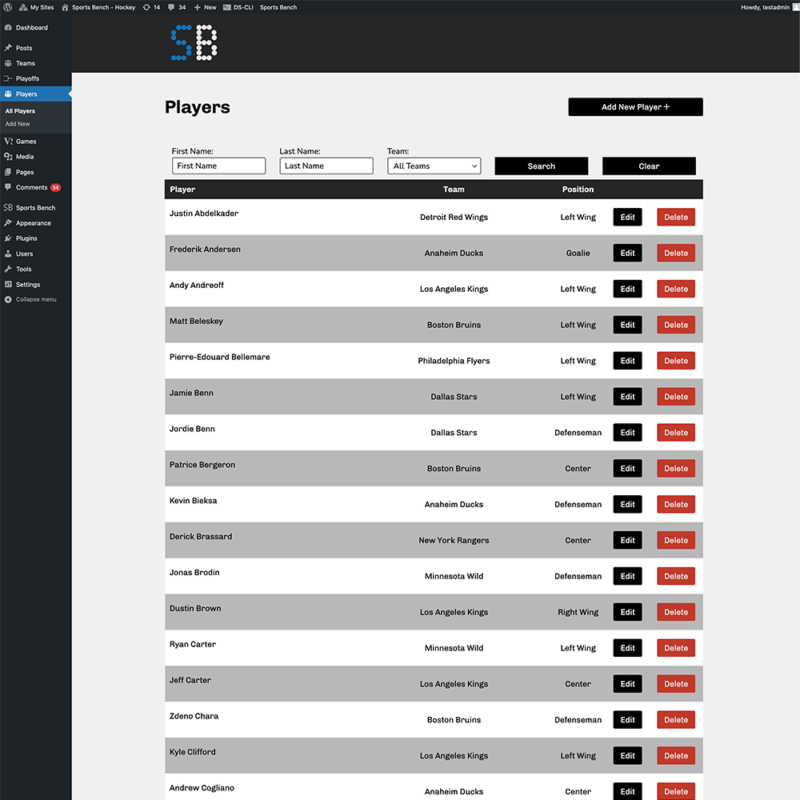Screen dimensions: 800x800
Task: Open the Howdy, testadmin account menu
Action: coord(769,7)
